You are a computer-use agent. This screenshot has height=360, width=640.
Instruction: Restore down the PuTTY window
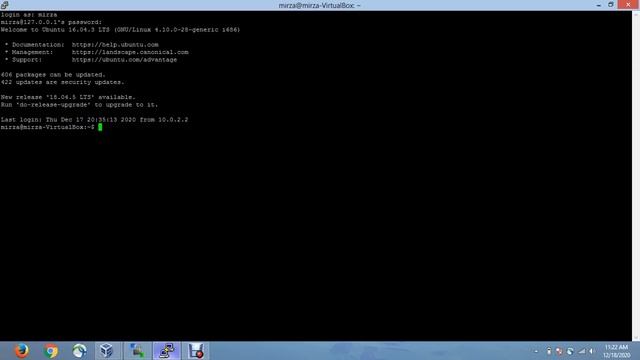click(611, 5)
